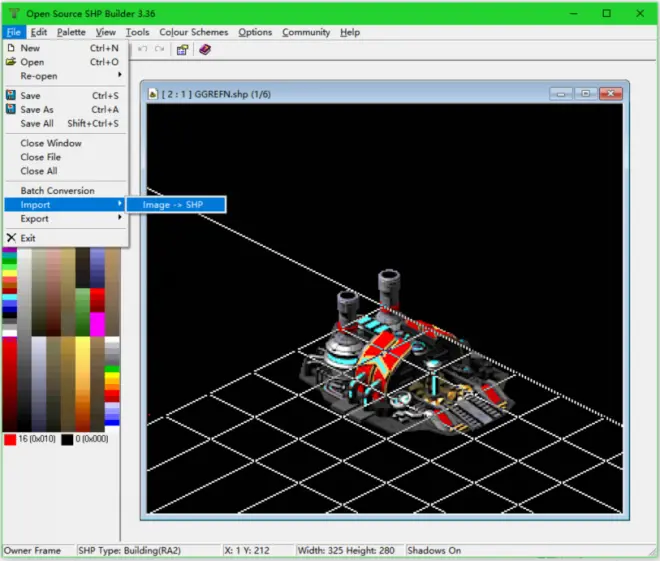
Task: Choose New from the File menu
Action: coord(66,48)
